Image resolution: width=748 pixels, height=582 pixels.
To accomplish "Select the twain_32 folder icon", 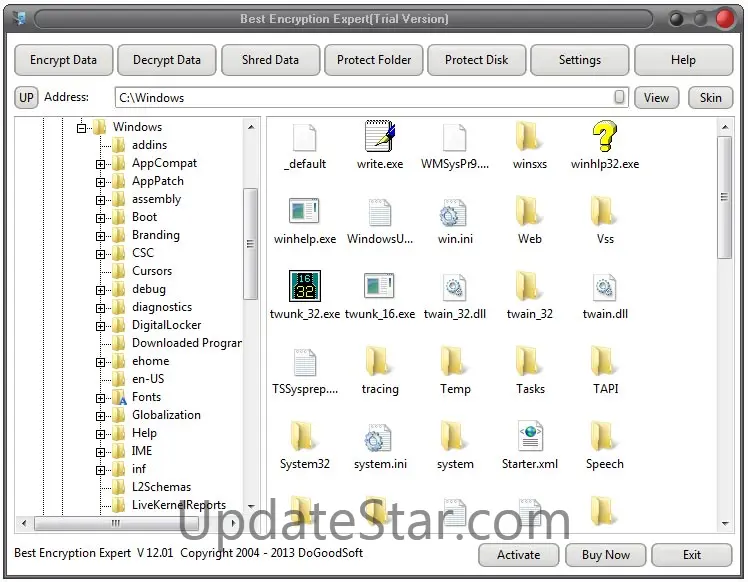I will coord(529,286).
